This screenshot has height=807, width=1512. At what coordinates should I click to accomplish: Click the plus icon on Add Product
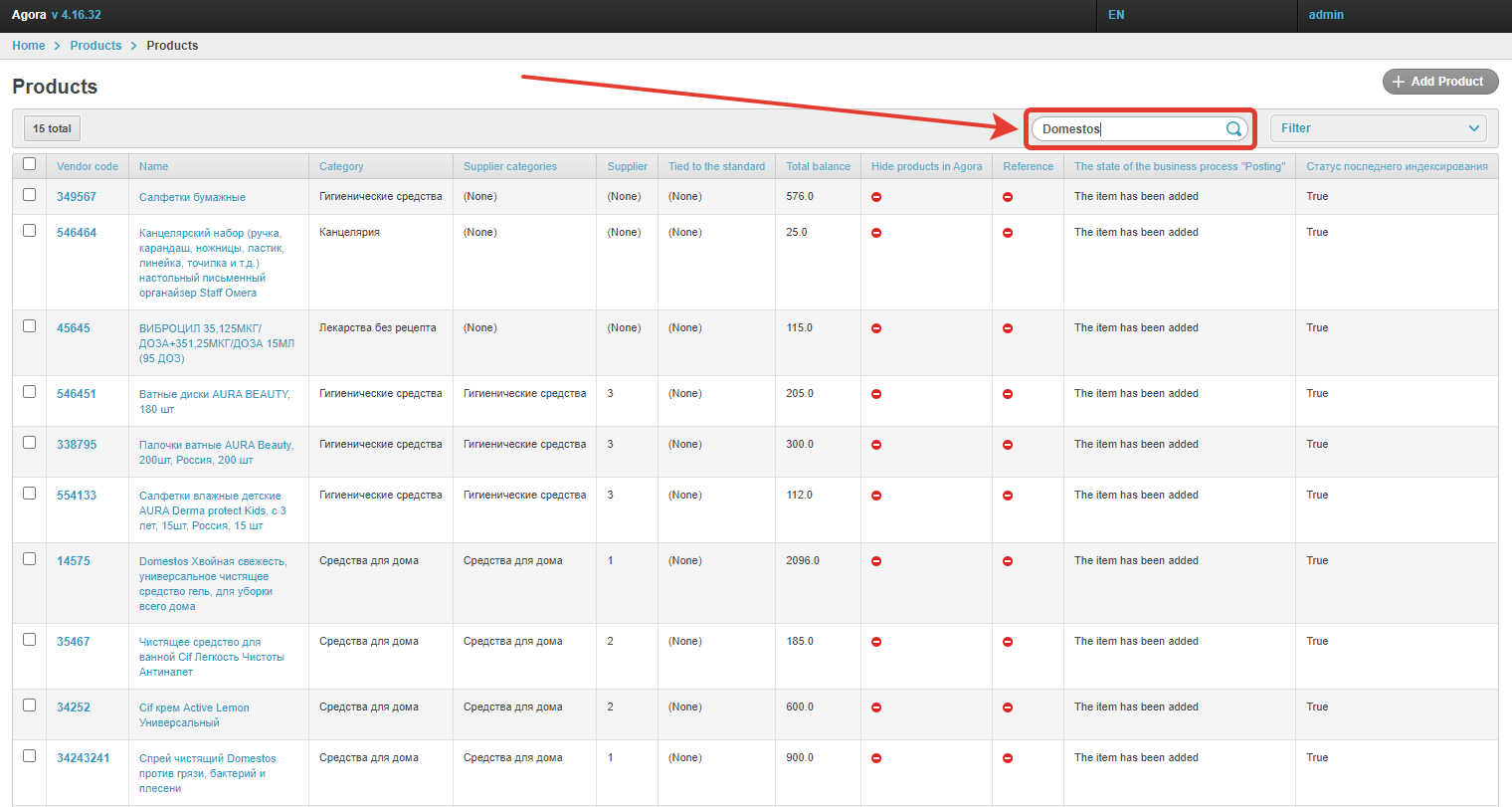[1399, 82]
